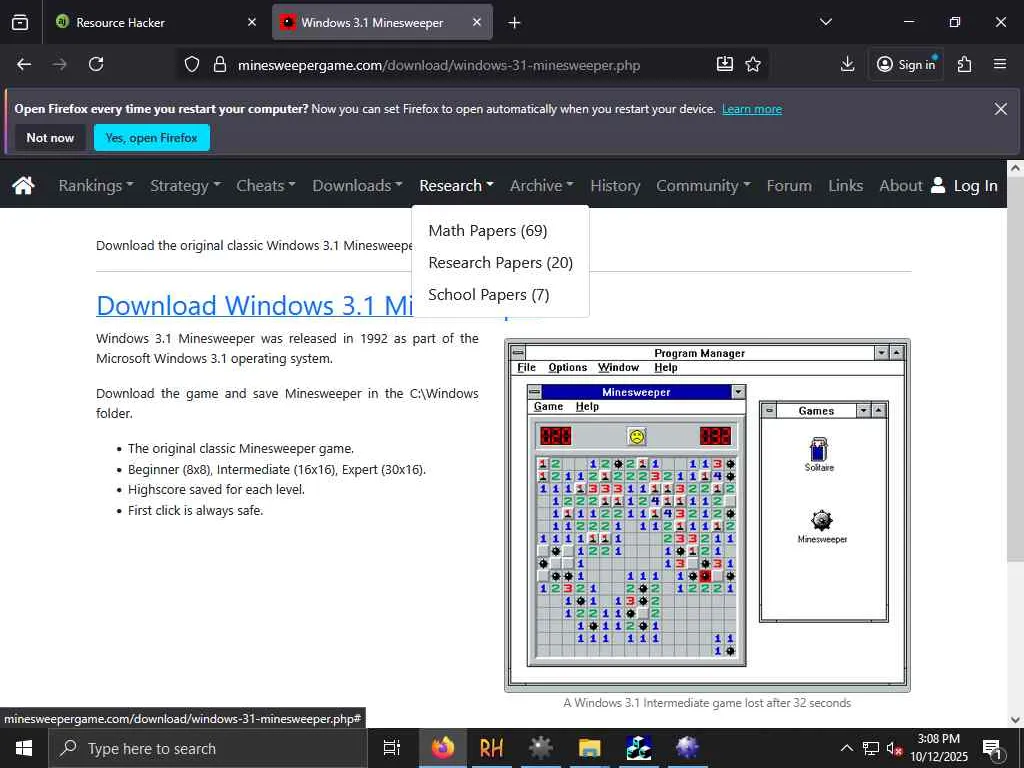Open a new browser tab
This screenshot has width=1024, height=768.
click(515, 22)
